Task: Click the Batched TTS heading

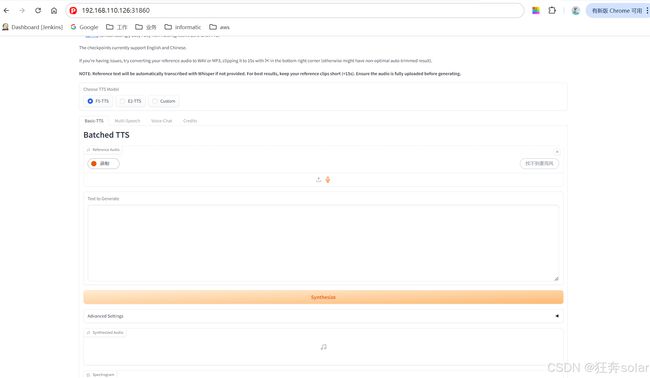Action: coord(106,135)
